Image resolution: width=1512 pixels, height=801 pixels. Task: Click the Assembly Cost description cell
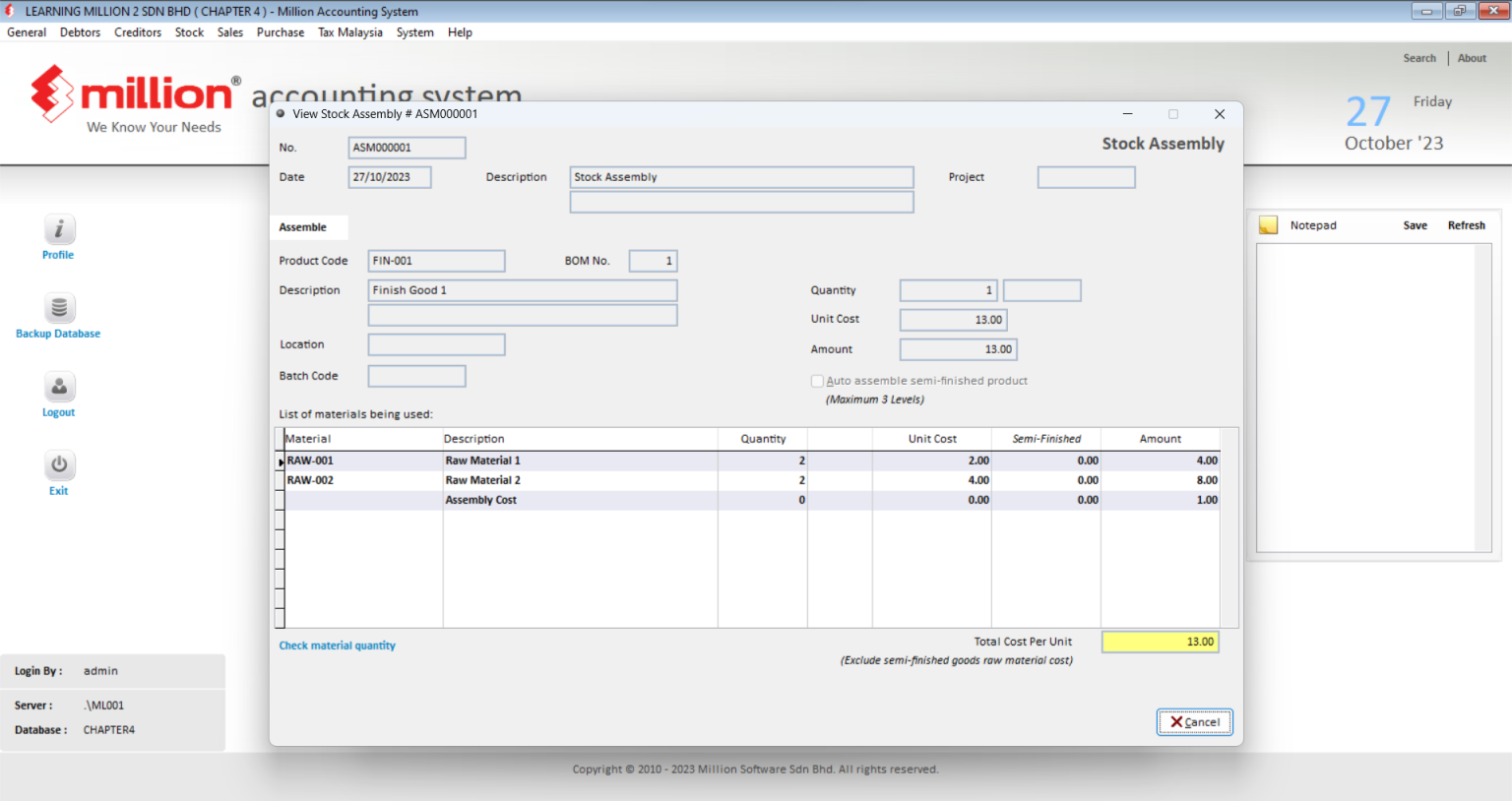(580, 500)
